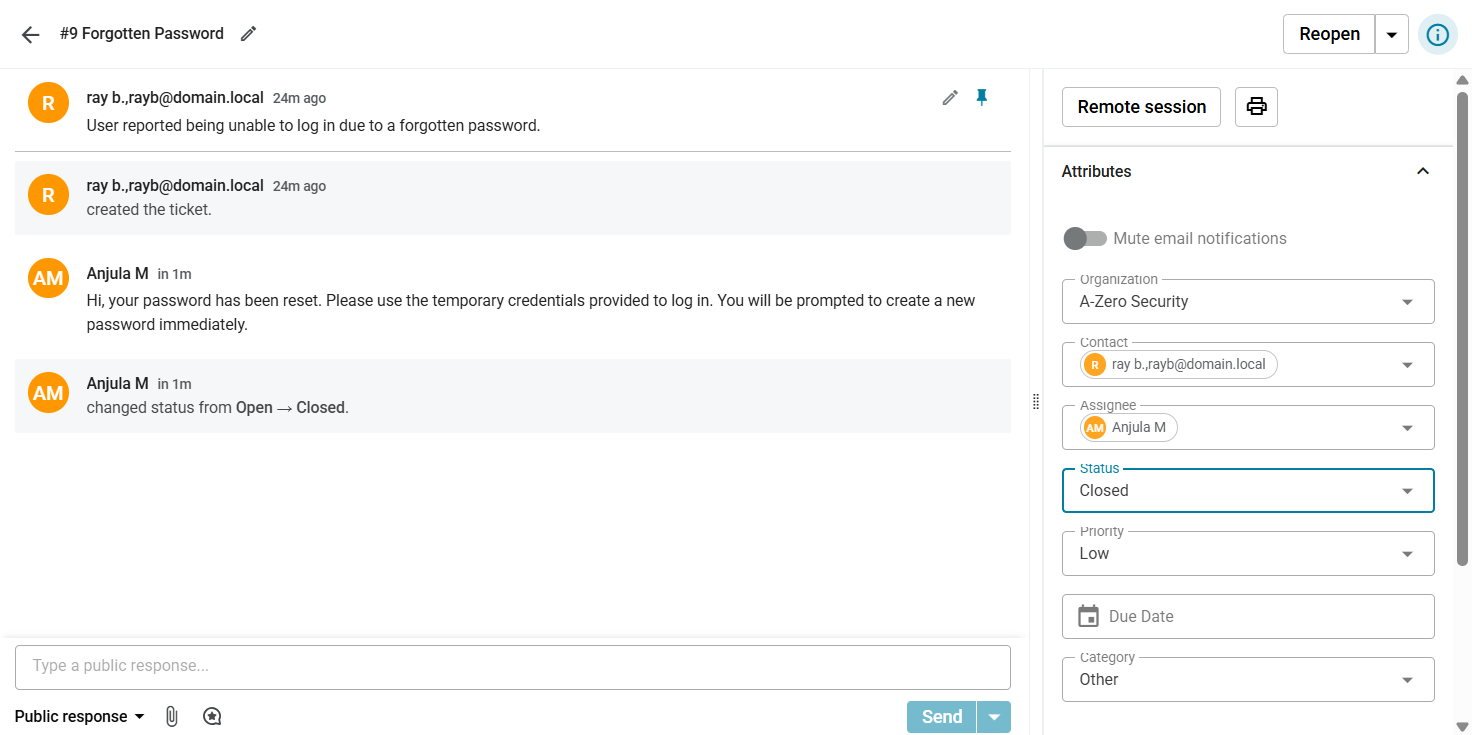Viewport: 1472px width, 735px height.
Task: Click the Reopen button
Action: [x=1329, y=34]
